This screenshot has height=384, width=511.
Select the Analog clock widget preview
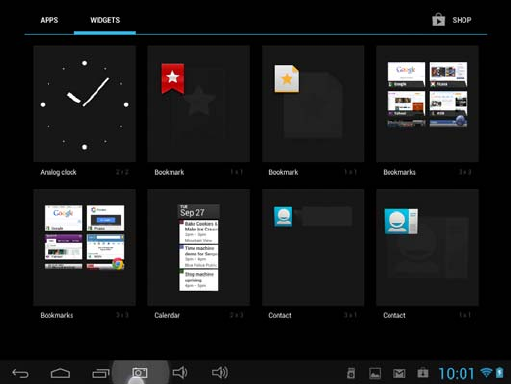tap(85, 104)
